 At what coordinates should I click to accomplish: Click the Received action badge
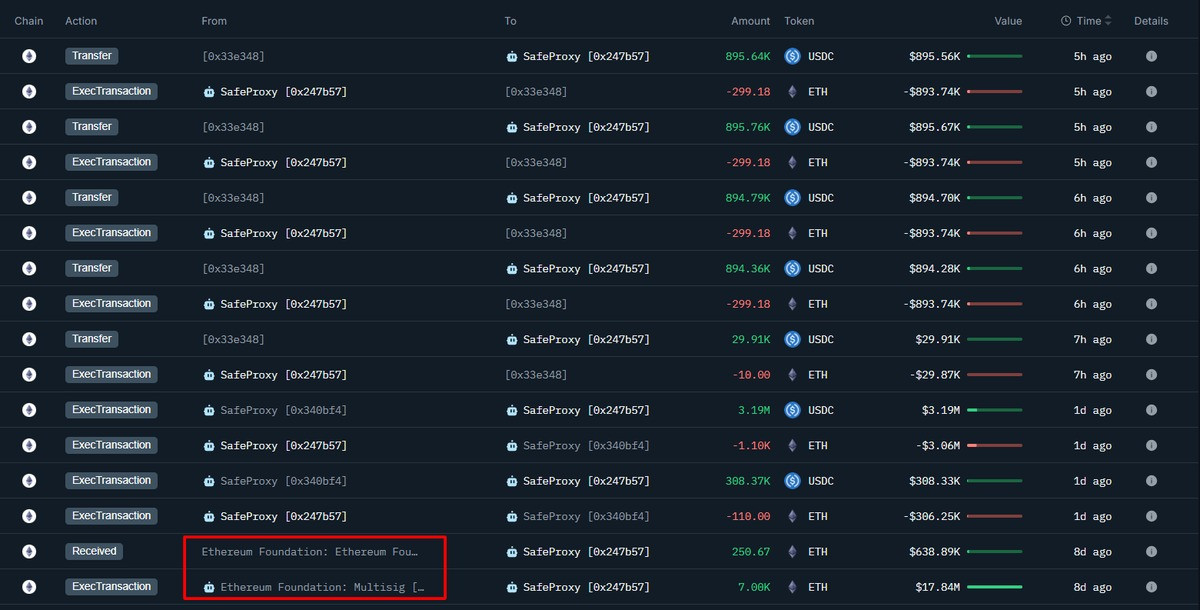95,551
